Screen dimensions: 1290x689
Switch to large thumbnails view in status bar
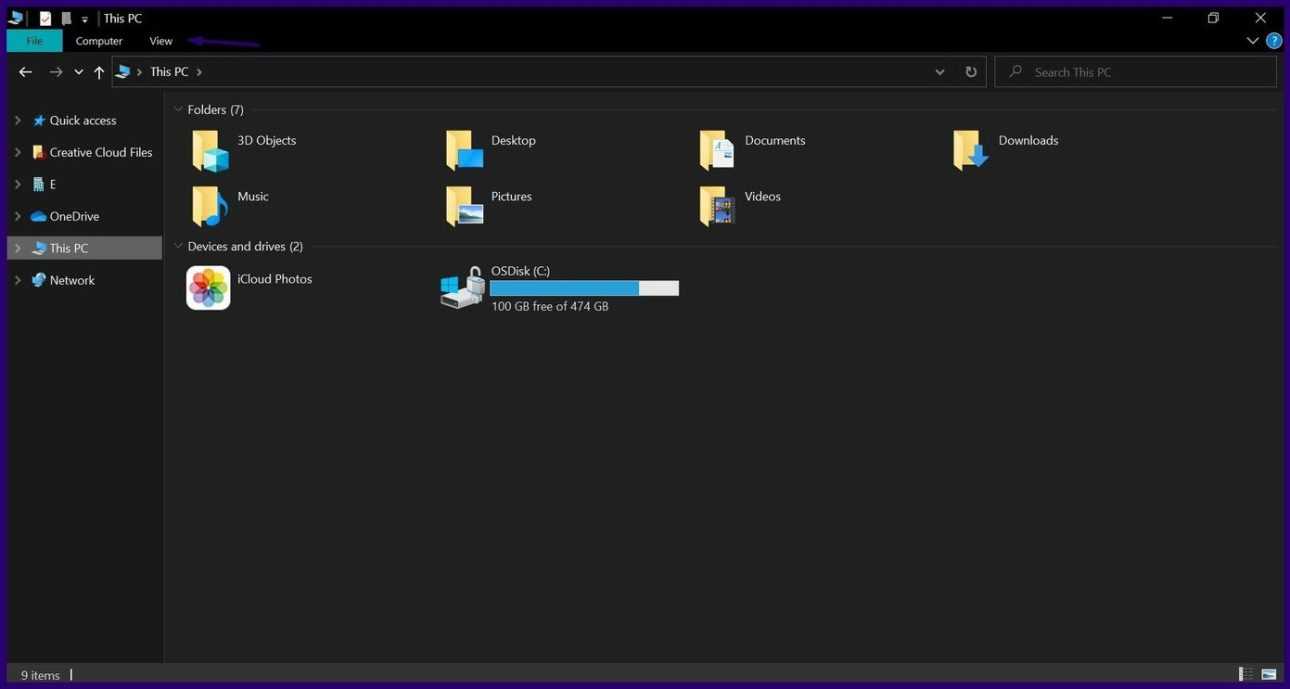1269,675
